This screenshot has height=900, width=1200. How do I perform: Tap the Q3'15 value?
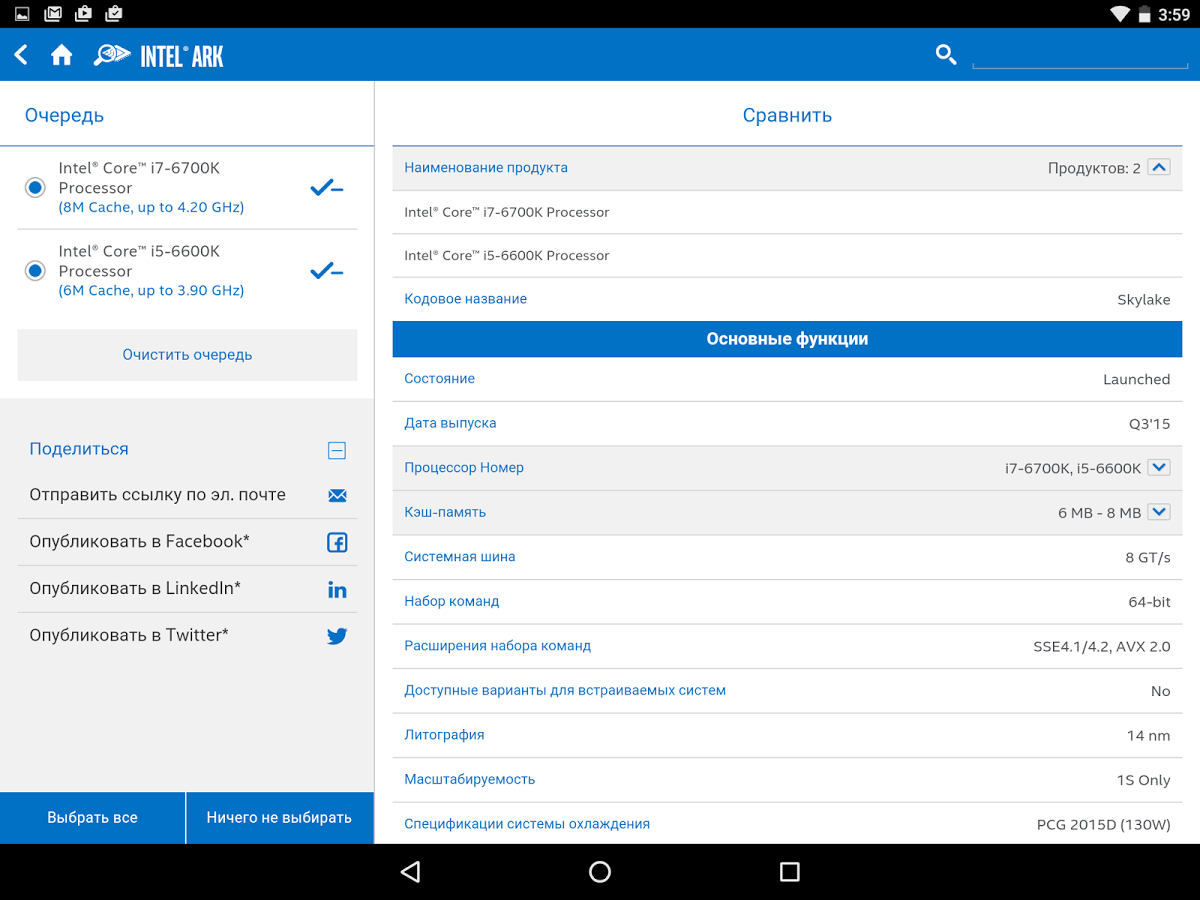click(x=1149, y=424)
